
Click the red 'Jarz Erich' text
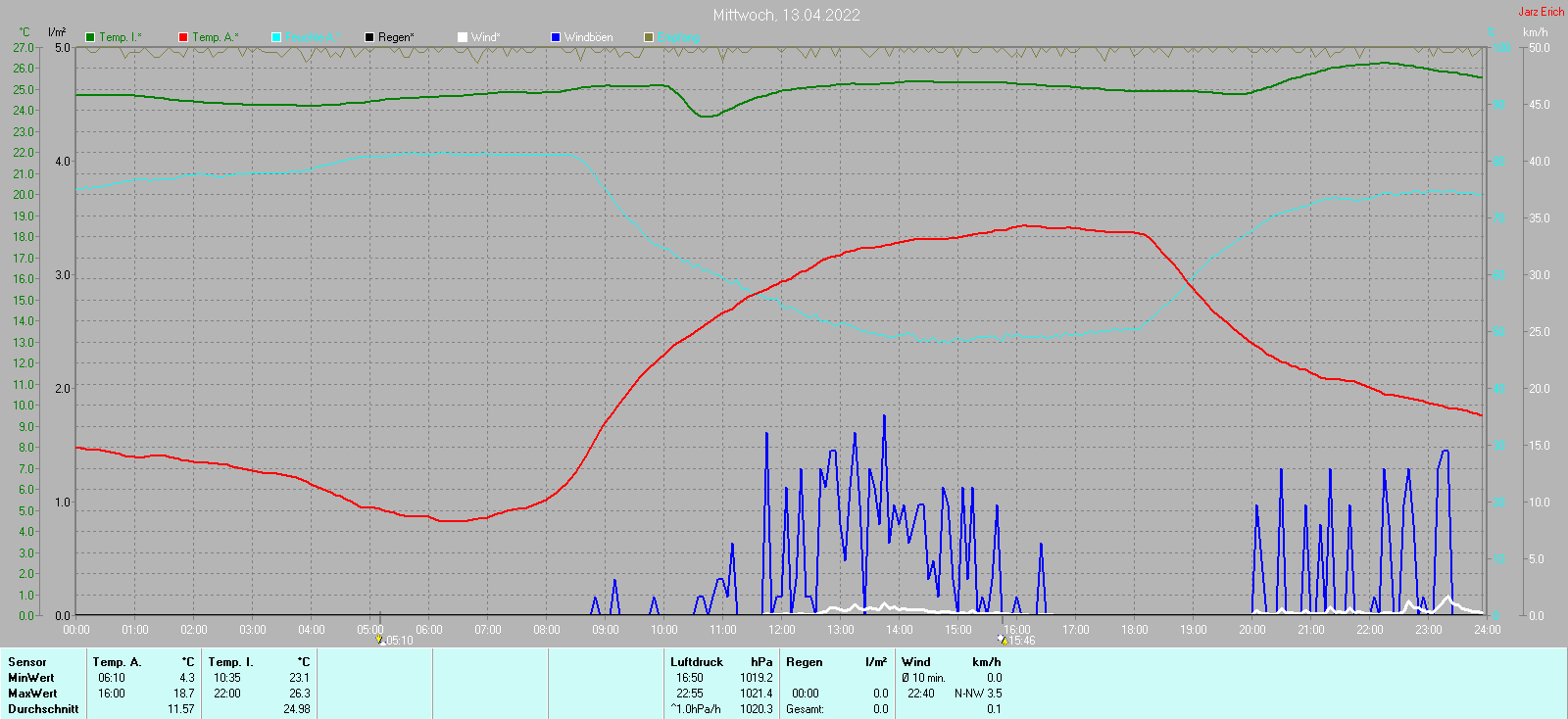tap(1542, 12)
